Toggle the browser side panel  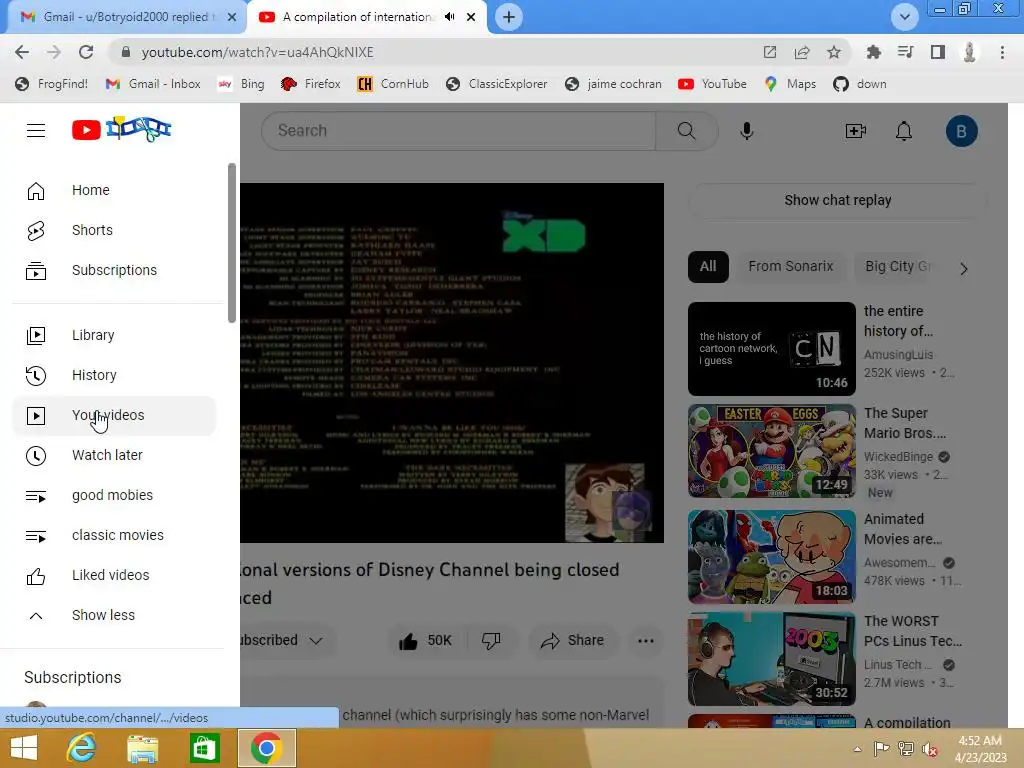[x=938, y=52]
